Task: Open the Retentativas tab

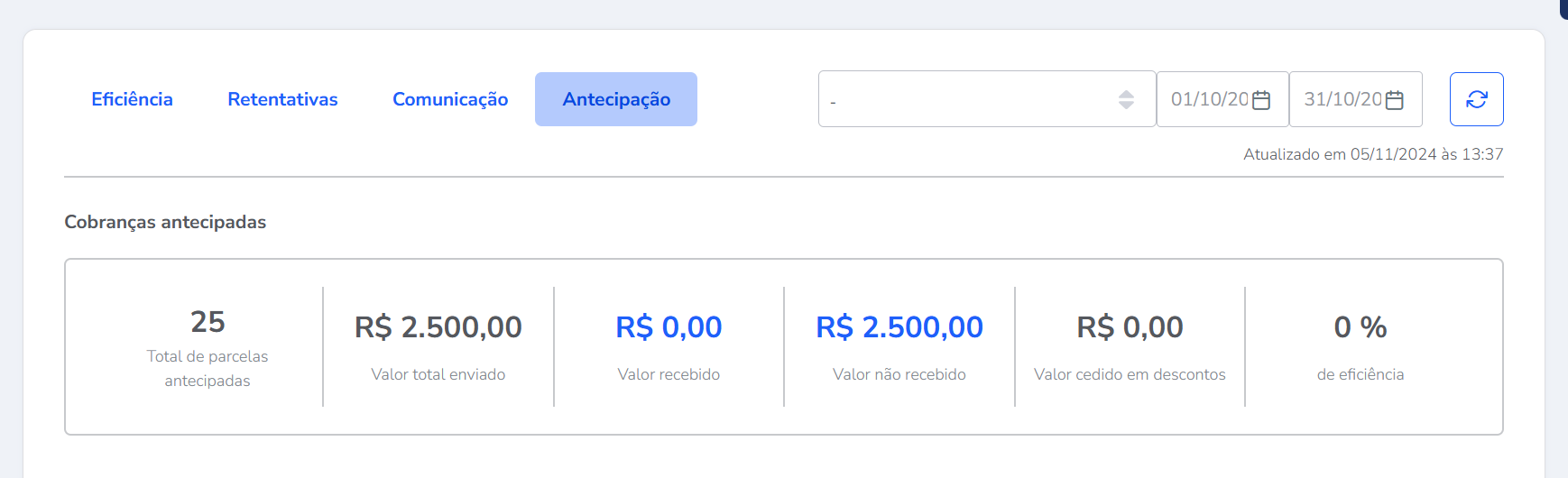Action: tap(282, 99)
